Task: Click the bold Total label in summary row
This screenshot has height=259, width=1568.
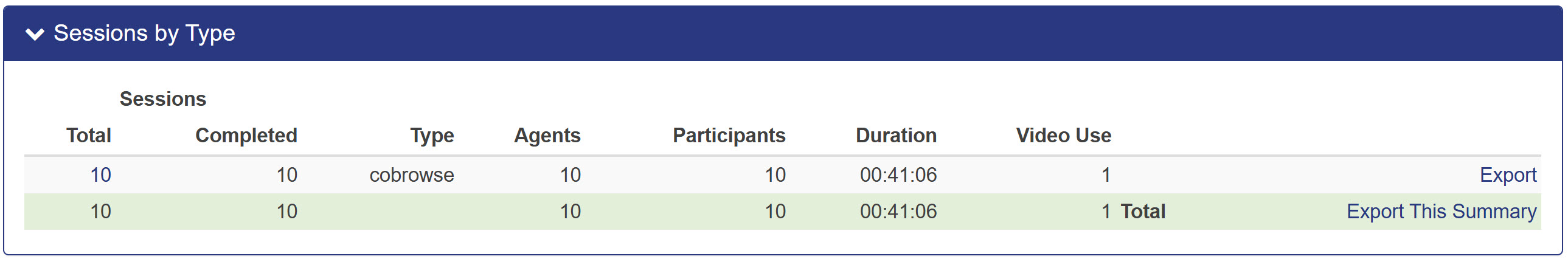Action: point(1142,212)
